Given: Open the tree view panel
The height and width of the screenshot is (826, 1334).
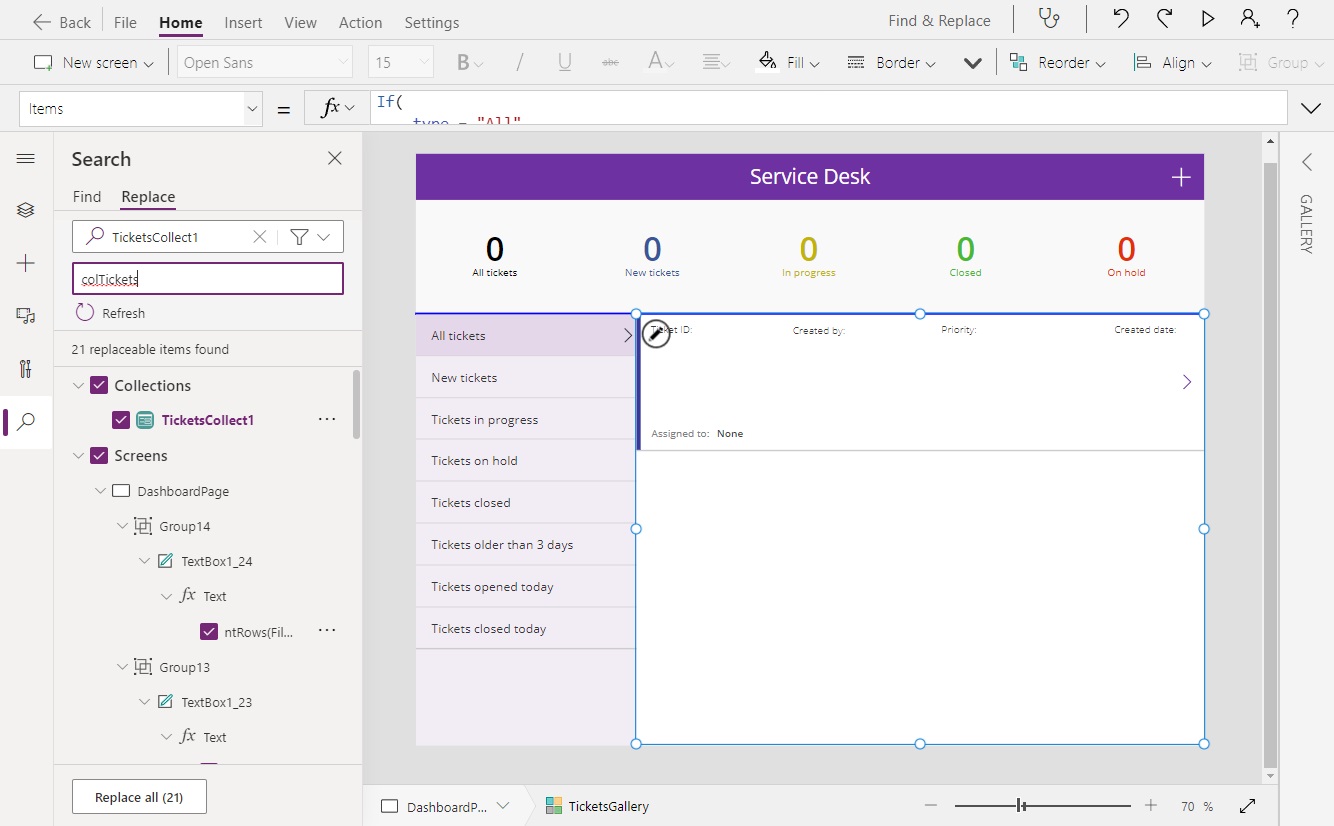Looking at the screenshot, I should pyautogui.click(x=25, y=210).
